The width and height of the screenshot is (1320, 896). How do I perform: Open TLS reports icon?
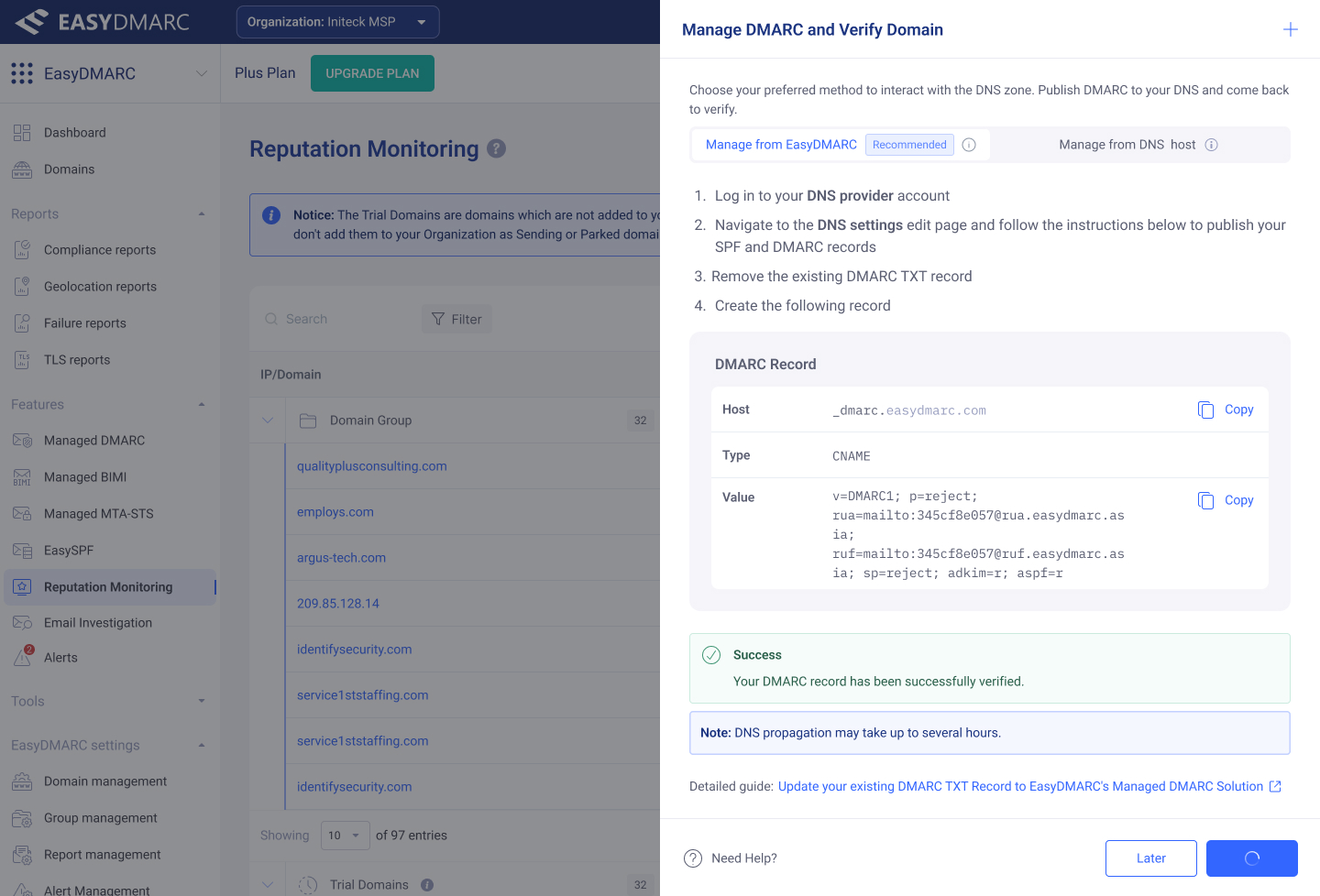click(x=22, y=360)
